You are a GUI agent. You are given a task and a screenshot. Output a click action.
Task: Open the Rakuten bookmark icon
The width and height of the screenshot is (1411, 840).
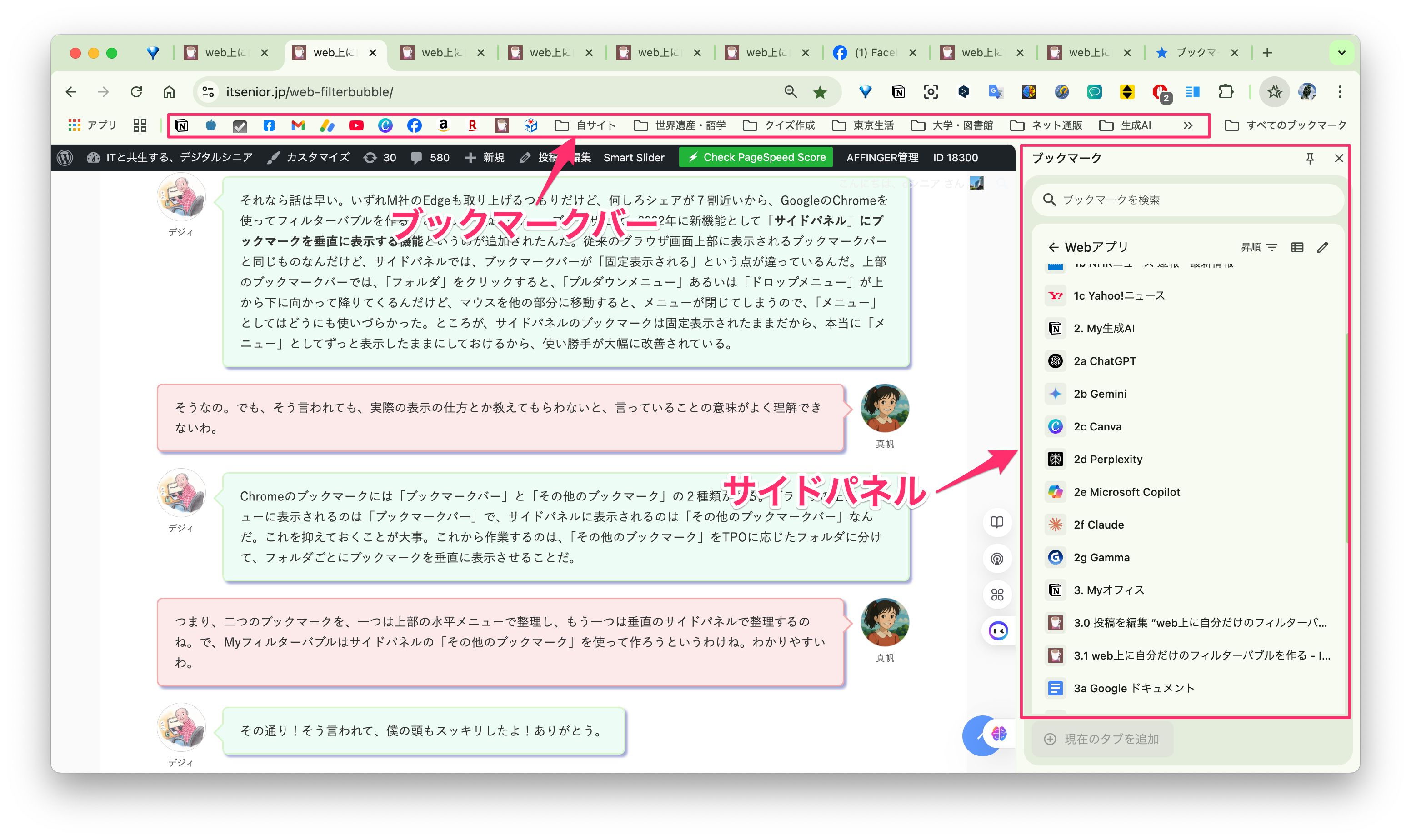pos(472,125)
